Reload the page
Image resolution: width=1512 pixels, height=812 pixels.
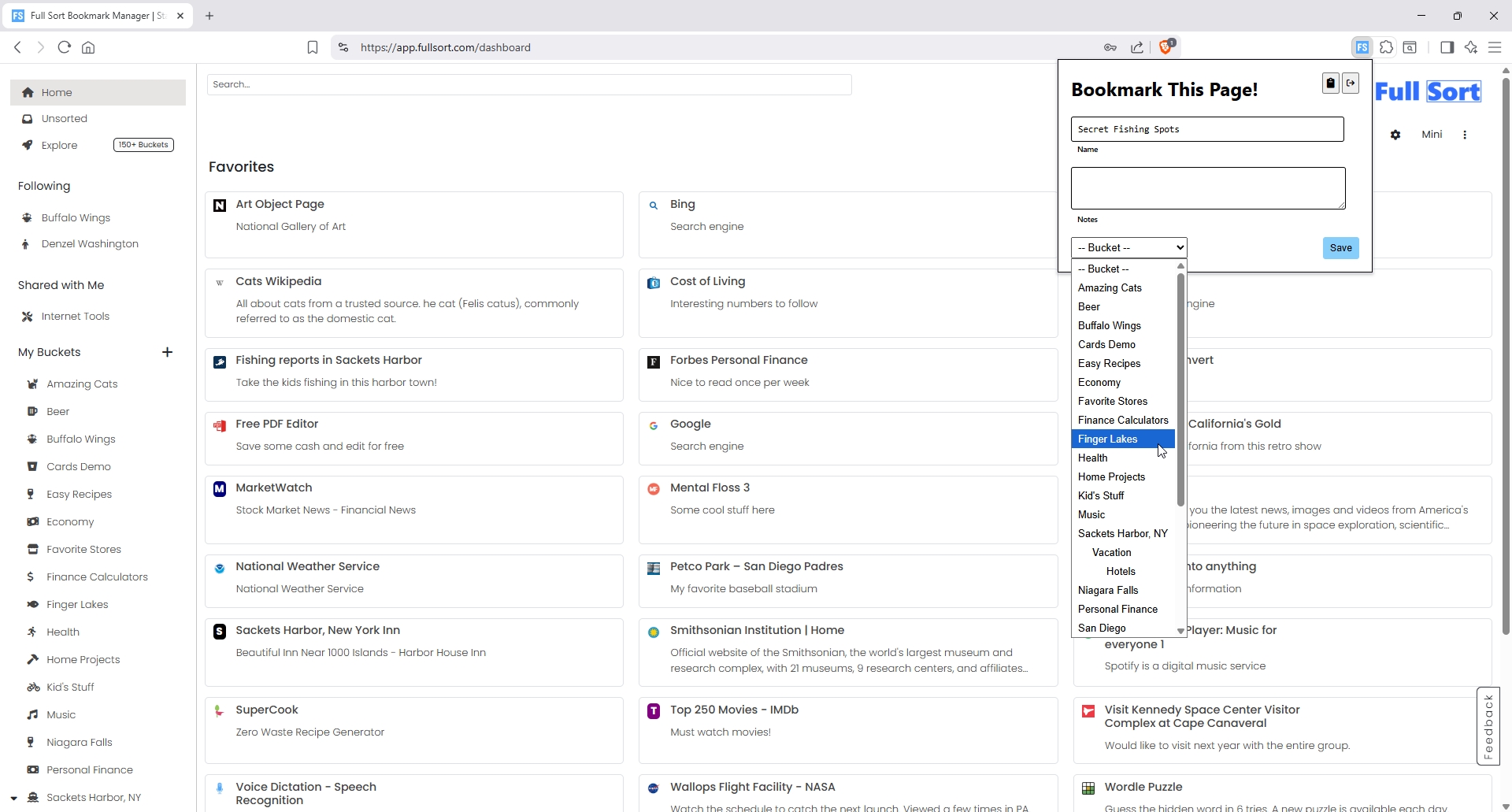(65, 47)
